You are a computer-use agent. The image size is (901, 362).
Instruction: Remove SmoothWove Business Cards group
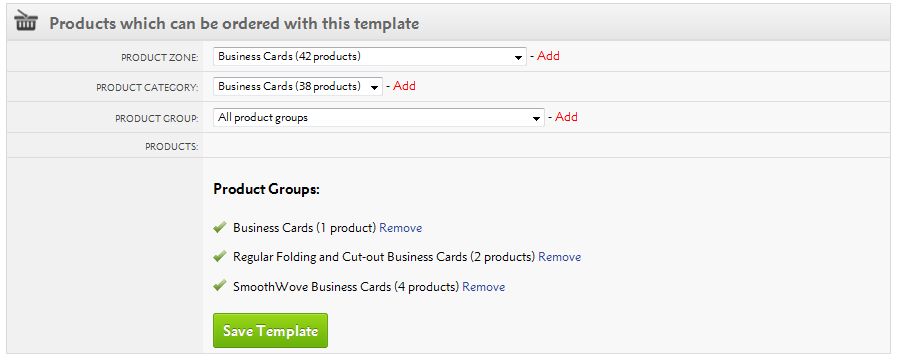pyautogui.click(x=484, y=287)
